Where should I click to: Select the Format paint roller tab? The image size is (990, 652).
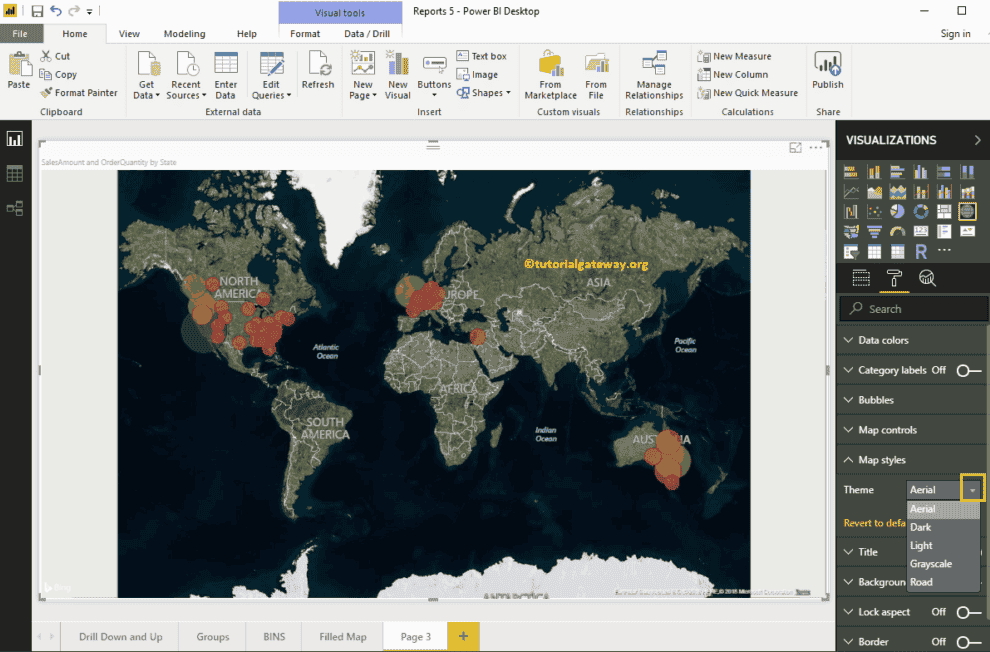tap(894, 279)
